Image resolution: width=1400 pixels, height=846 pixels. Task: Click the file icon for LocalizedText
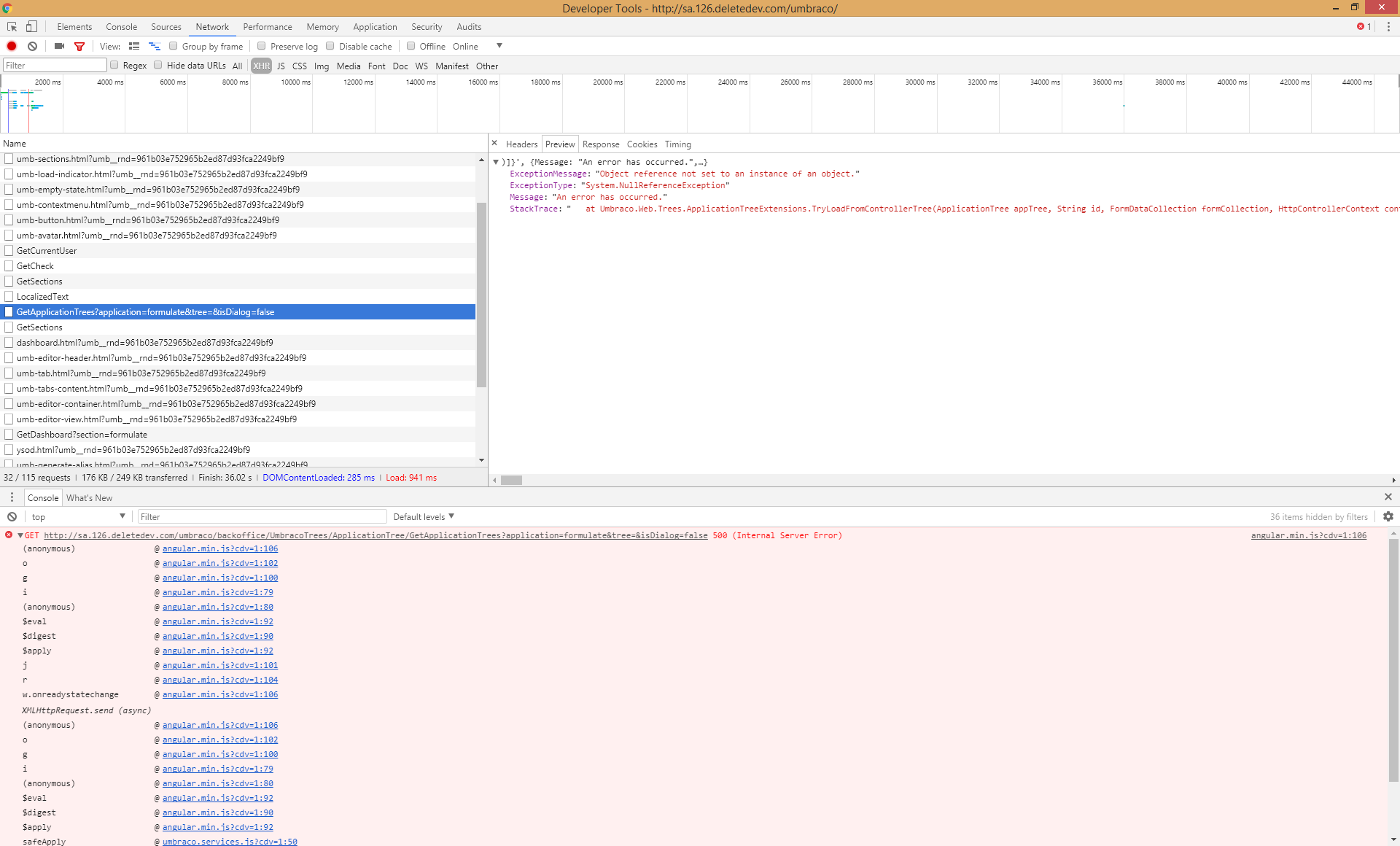pos(9,297)
